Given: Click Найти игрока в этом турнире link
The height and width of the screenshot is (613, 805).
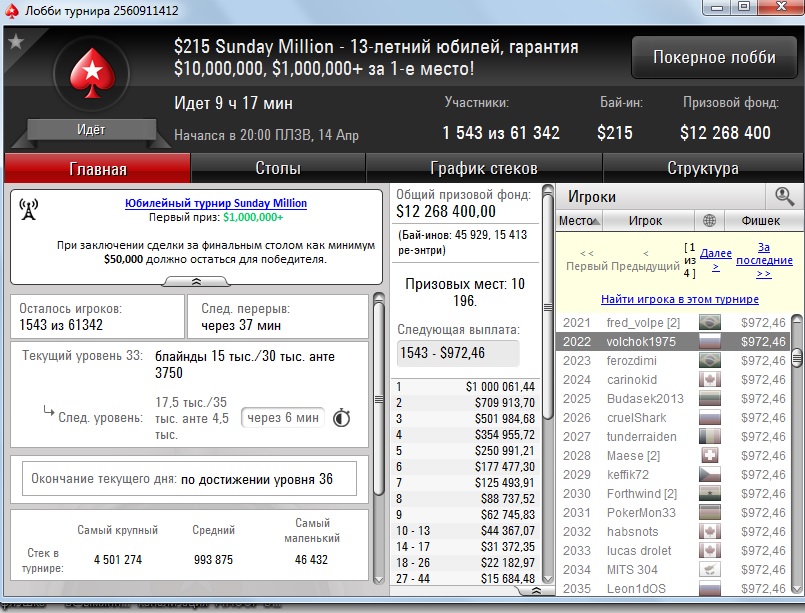Looking at the screenshot, I should pyautogui.click(x=680, y=299).
